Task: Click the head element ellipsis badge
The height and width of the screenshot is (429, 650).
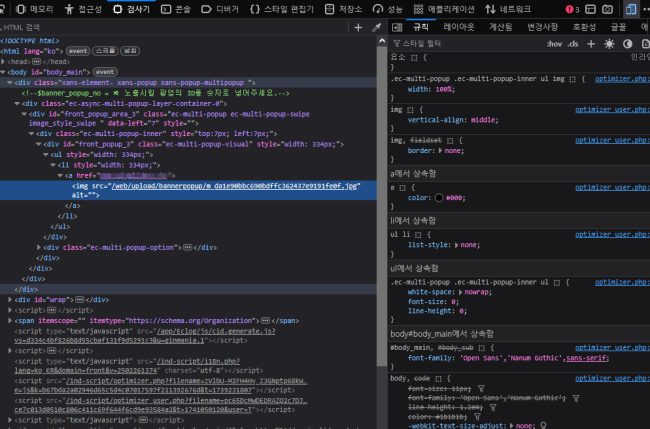Action: pyautogui.click(x=36, y=62)
